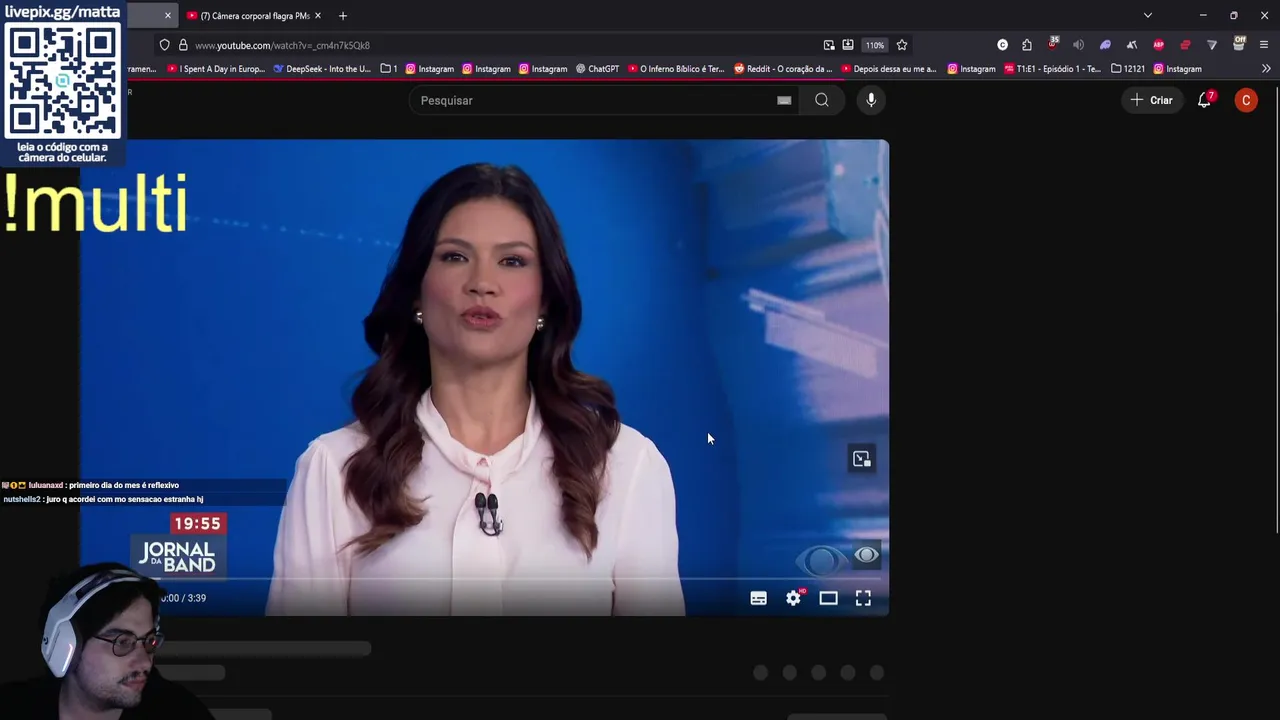The width and height of the screenshot is (1280, 720).
Task: Click the toolbar extension with a 35 badge
Action: [x=1053, y=44]
